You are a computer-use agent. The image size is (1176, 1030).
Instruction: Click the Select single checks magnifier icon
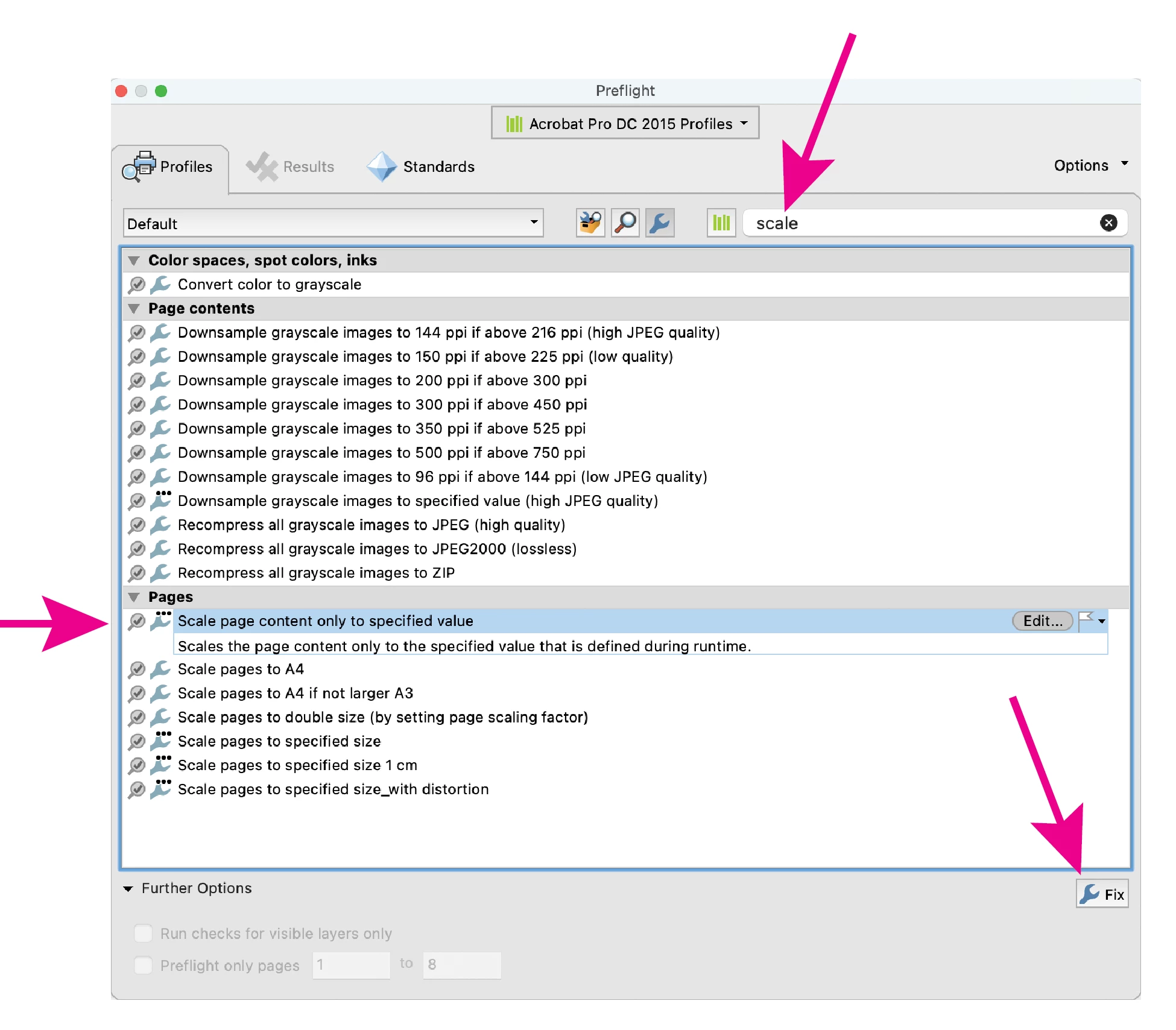pyautogui.click(x=625, y=223)
